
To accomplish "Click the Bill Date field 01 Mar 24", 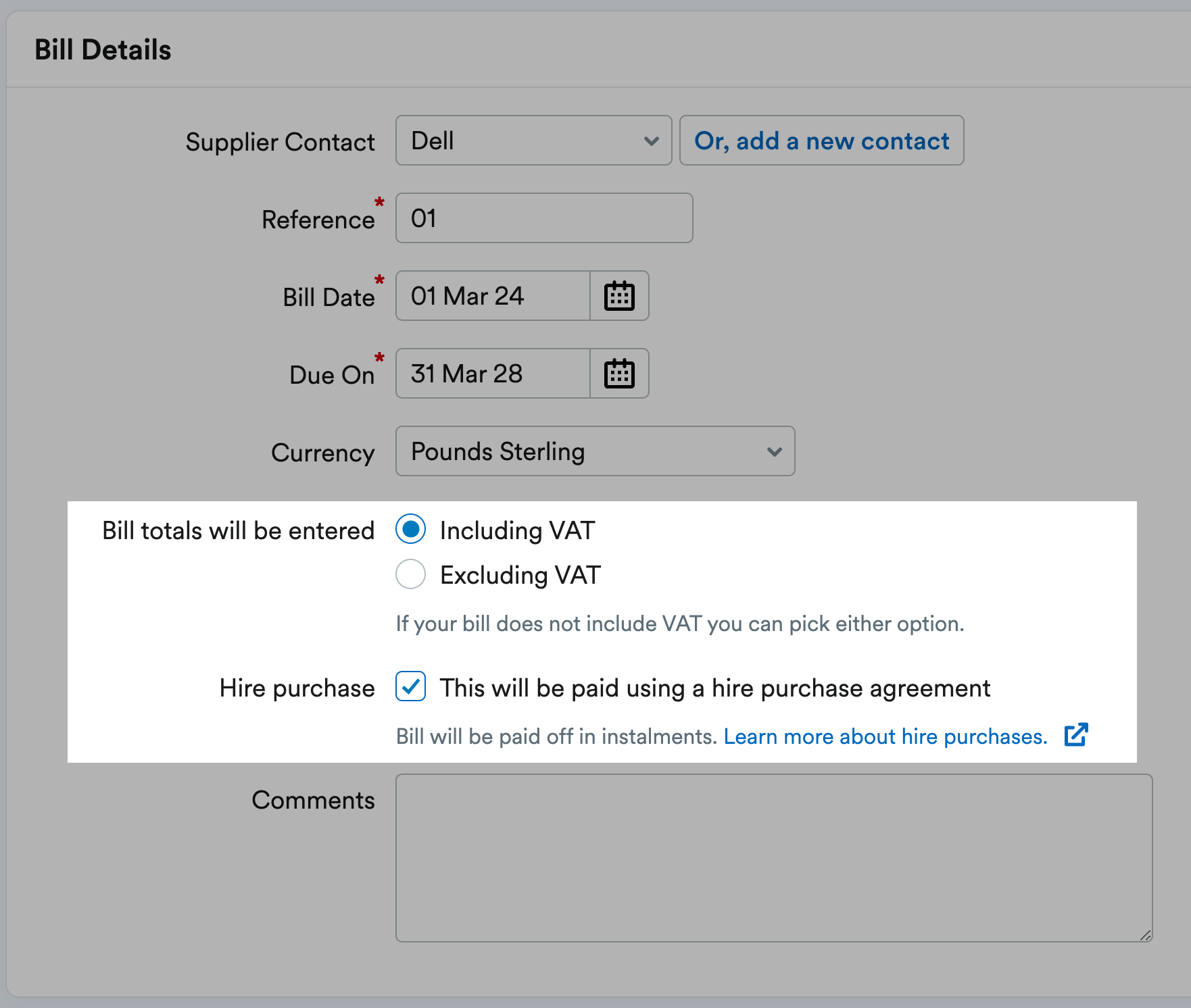I will pos(493,296).
